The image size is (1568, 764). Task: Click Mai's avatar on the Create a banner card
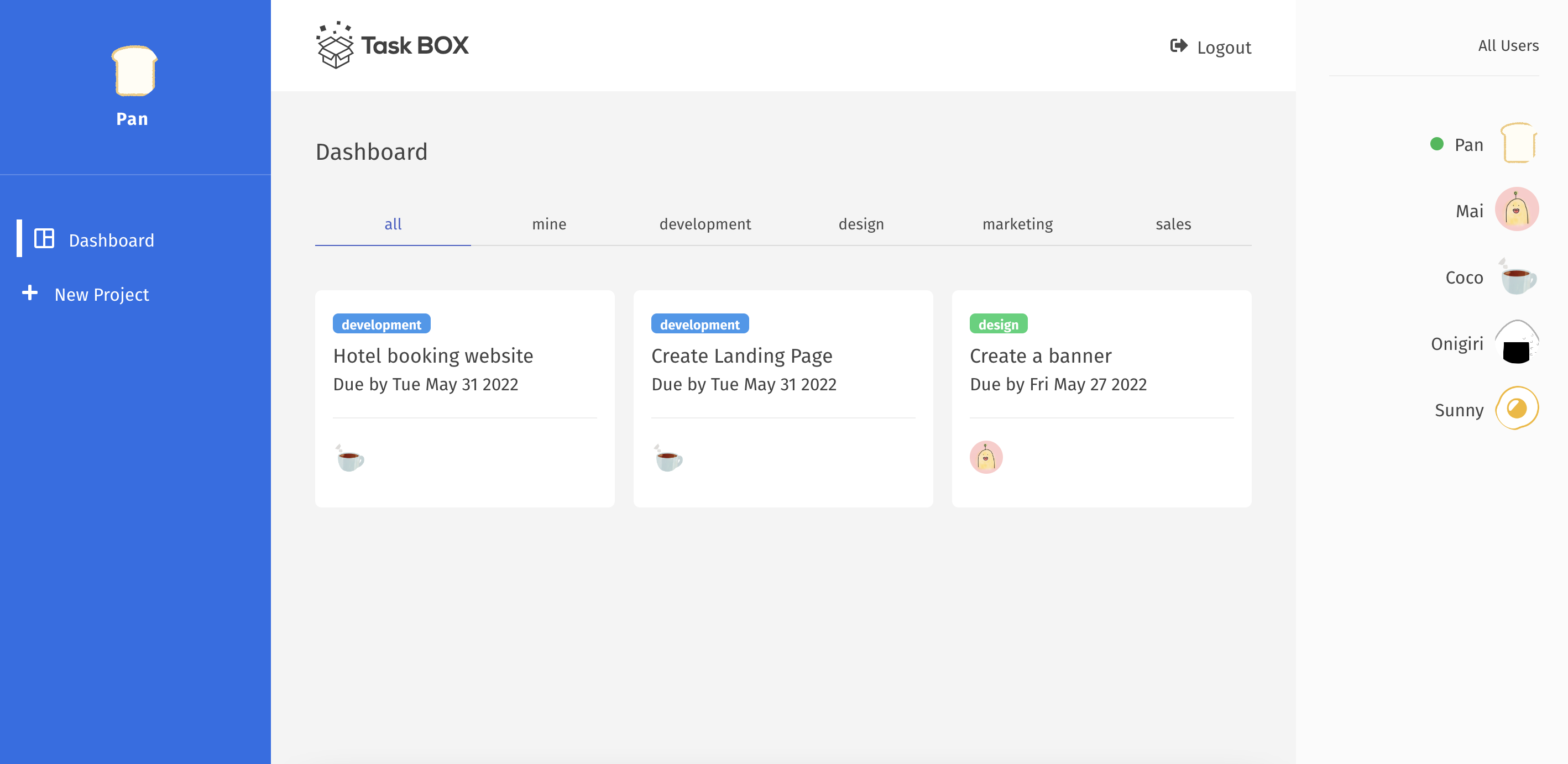tap(986, 457)
